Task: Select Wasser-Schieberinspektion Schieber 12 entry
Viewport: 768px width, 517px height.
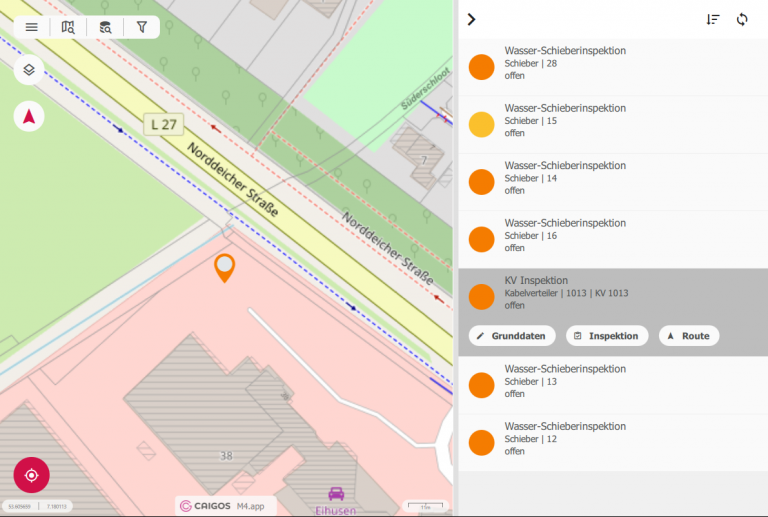Action: tap(613, 443)
